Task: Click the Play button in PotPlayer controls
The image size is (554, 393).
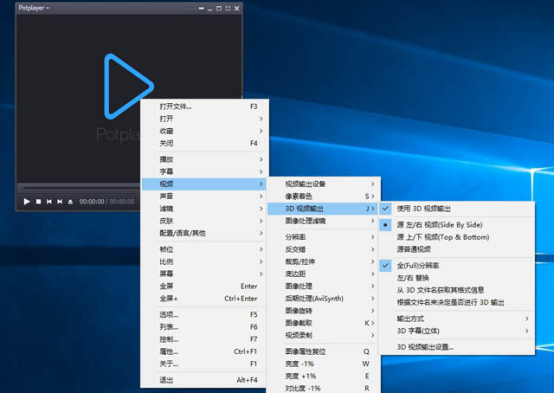Action: tap(26, 201)
